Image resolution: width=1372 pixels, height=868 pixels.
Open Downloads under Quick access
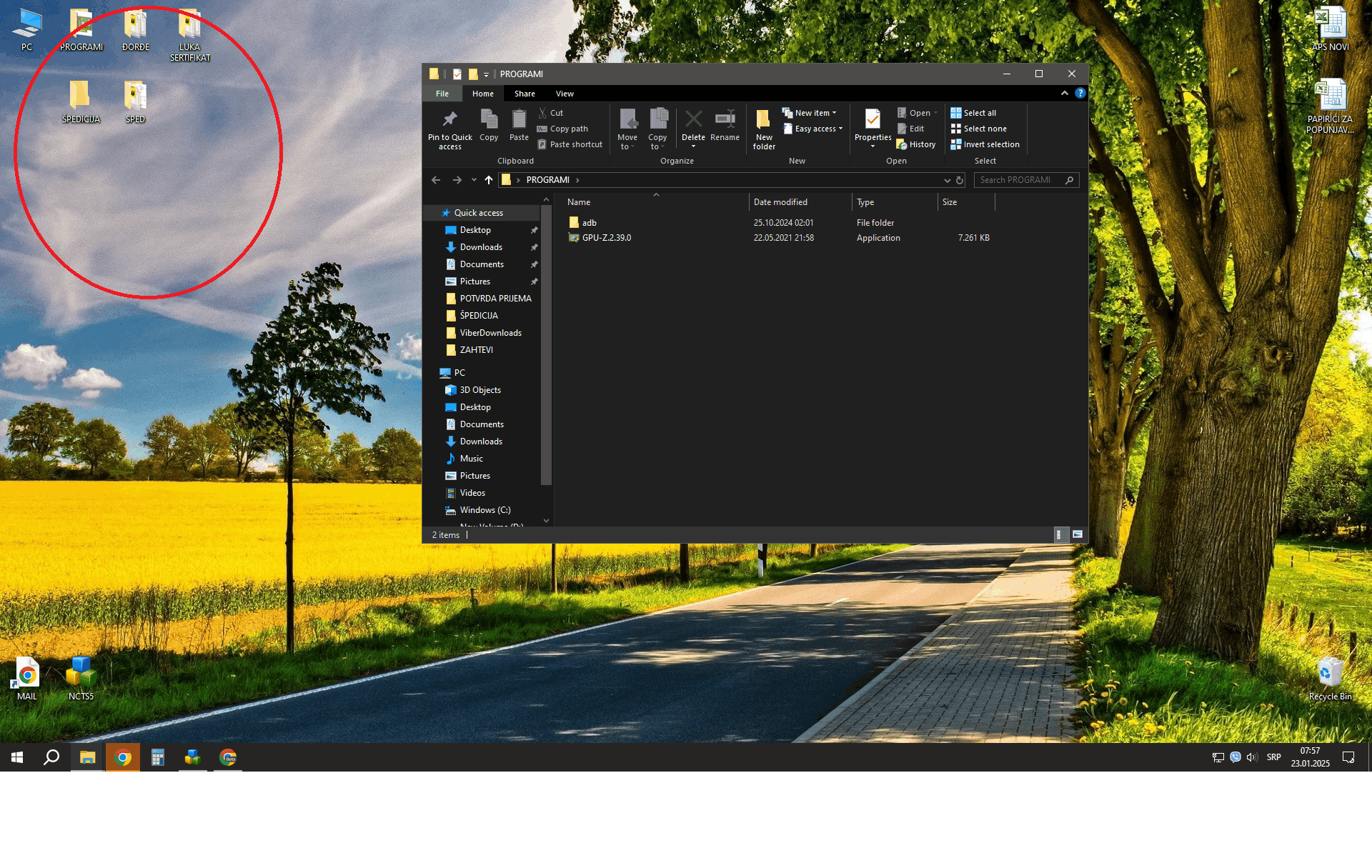[x=481, y=247]
